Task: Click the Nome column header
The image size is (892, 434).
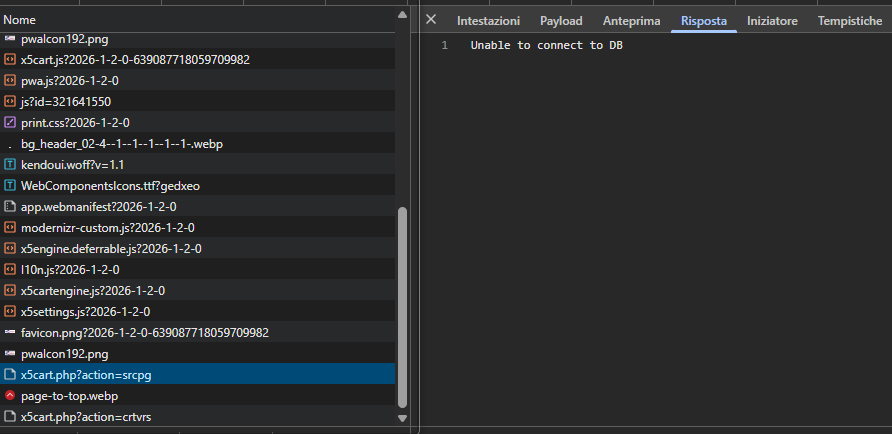Action: tap(19, 20)
